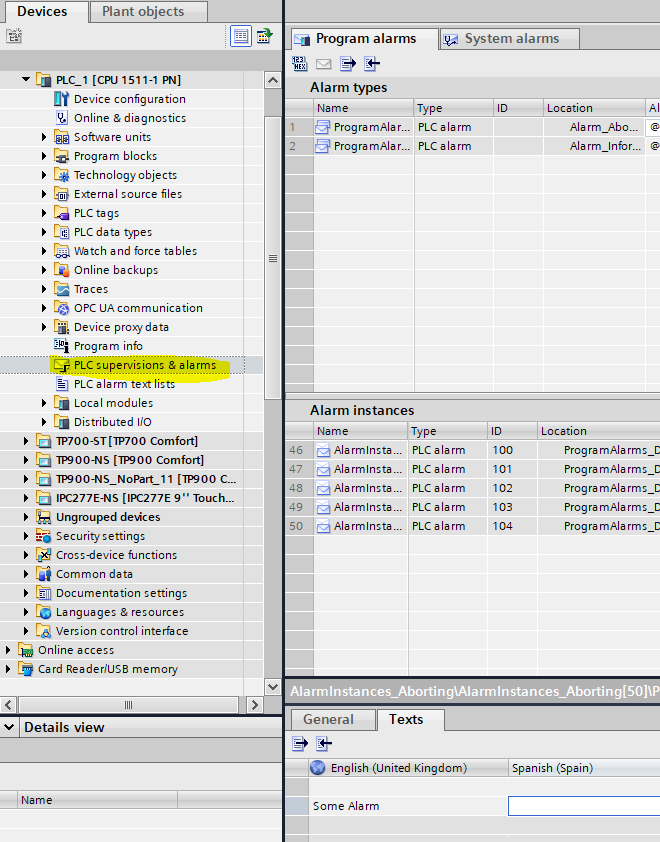The height and width of the screenshot is (842, 660).
Task: Collapse the PLC_1 tree node
Action: (x=26, y=79)
